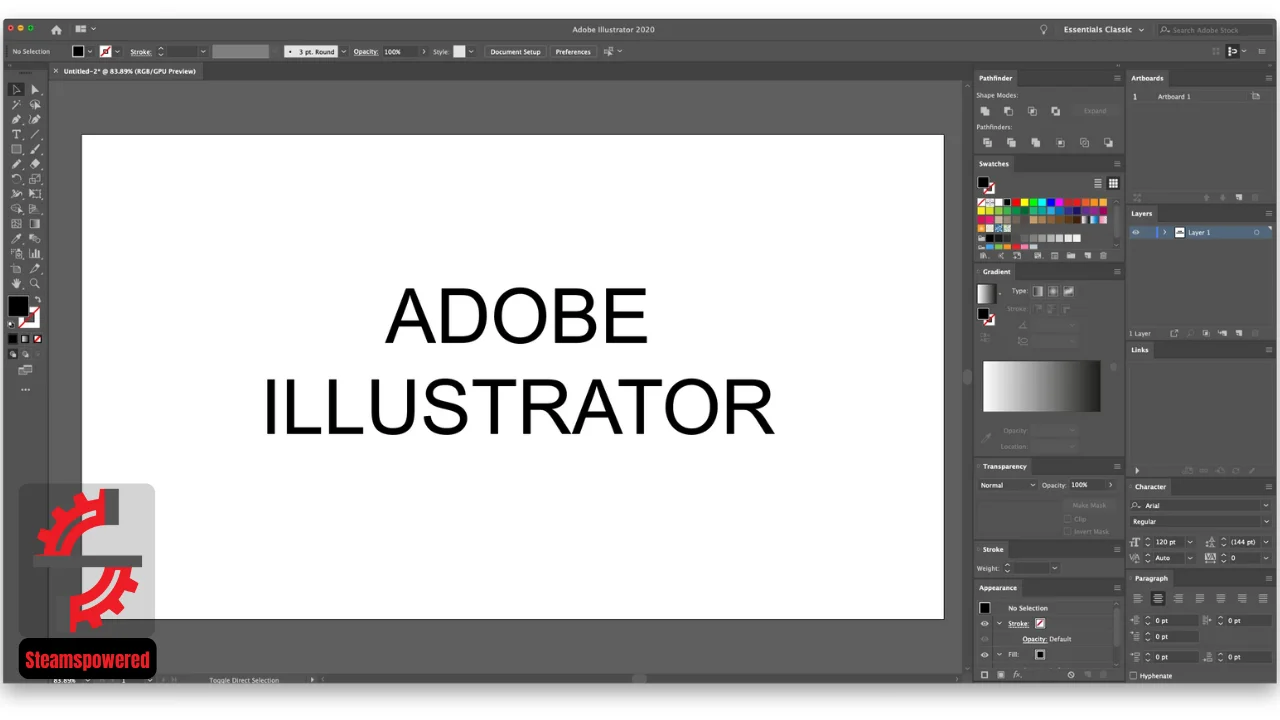
Task: Open the Normal blending mode dropdown
Action: 1008,485
